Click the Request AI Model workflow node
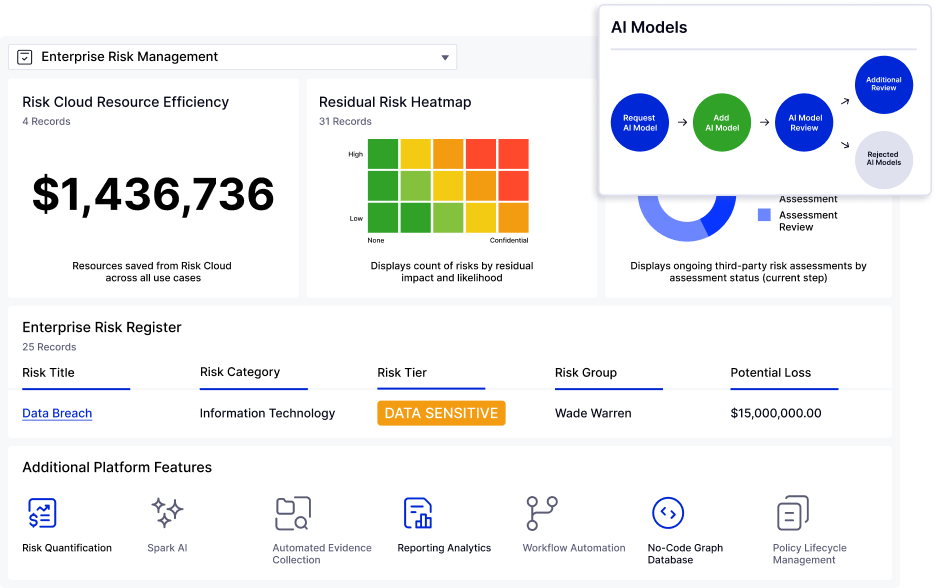 [639, 122]
